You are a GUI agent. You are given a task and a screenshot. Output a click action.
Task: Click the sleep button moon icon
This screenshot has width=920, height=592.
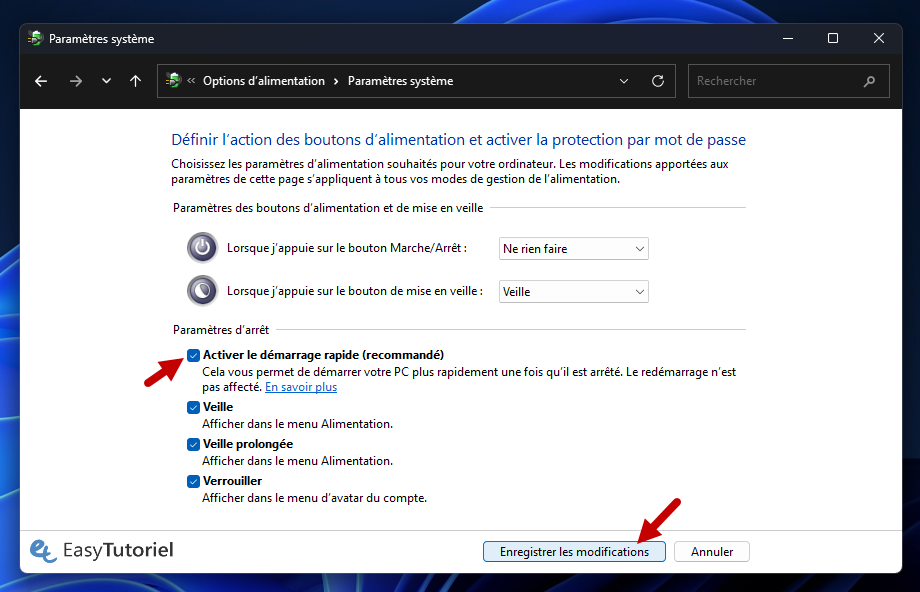coord(202,290)
